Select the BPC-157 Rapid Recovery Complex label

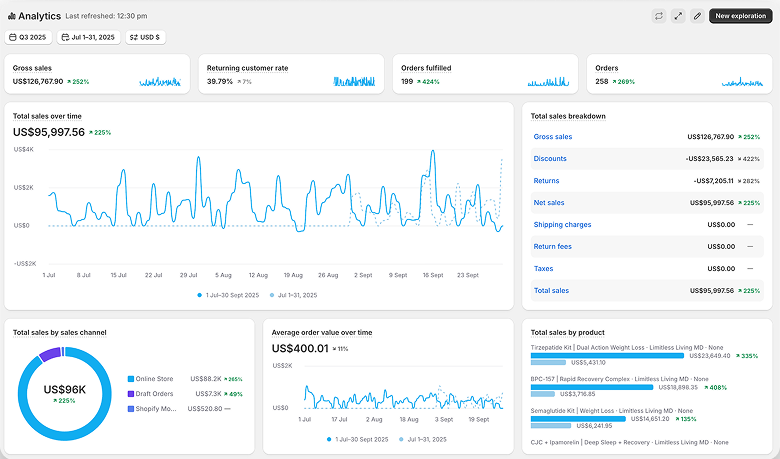pos(619,379)
